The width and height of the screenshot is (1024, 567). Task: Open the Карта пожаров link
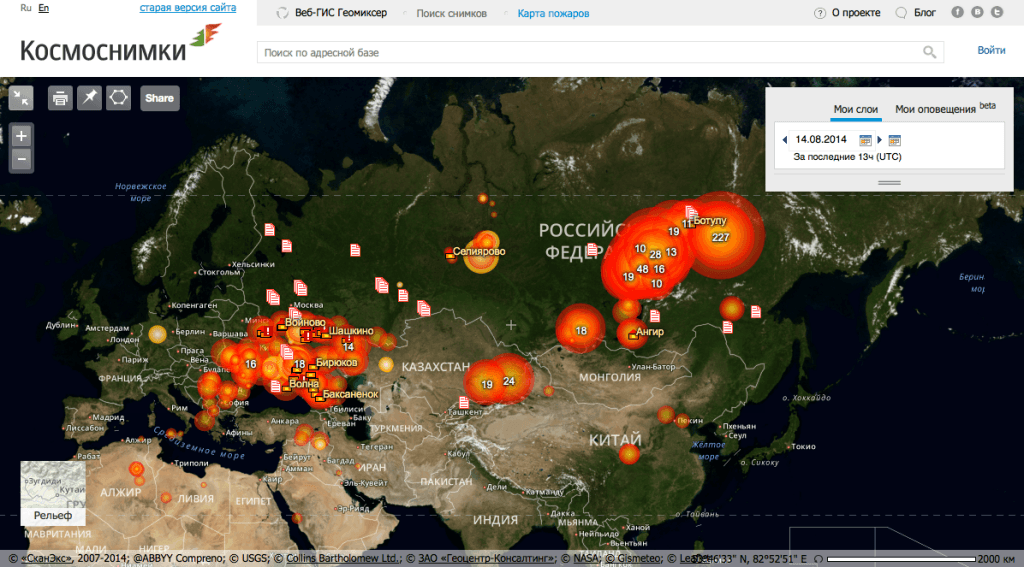point(553,14)
